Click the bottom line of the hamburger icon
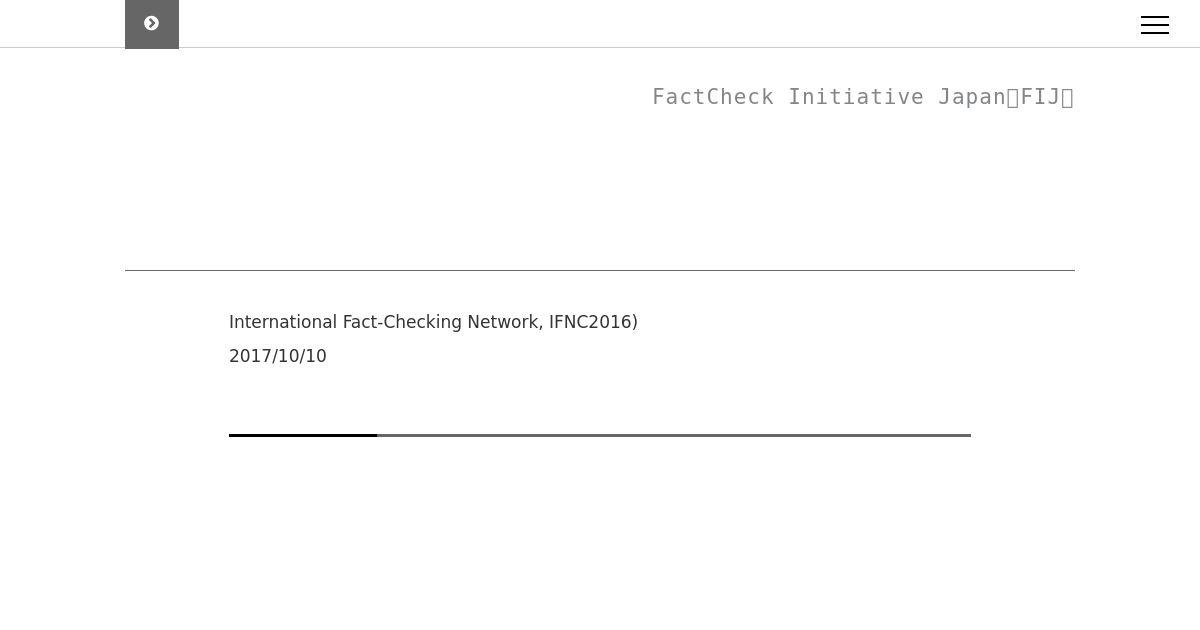 tap(1155, 33)
